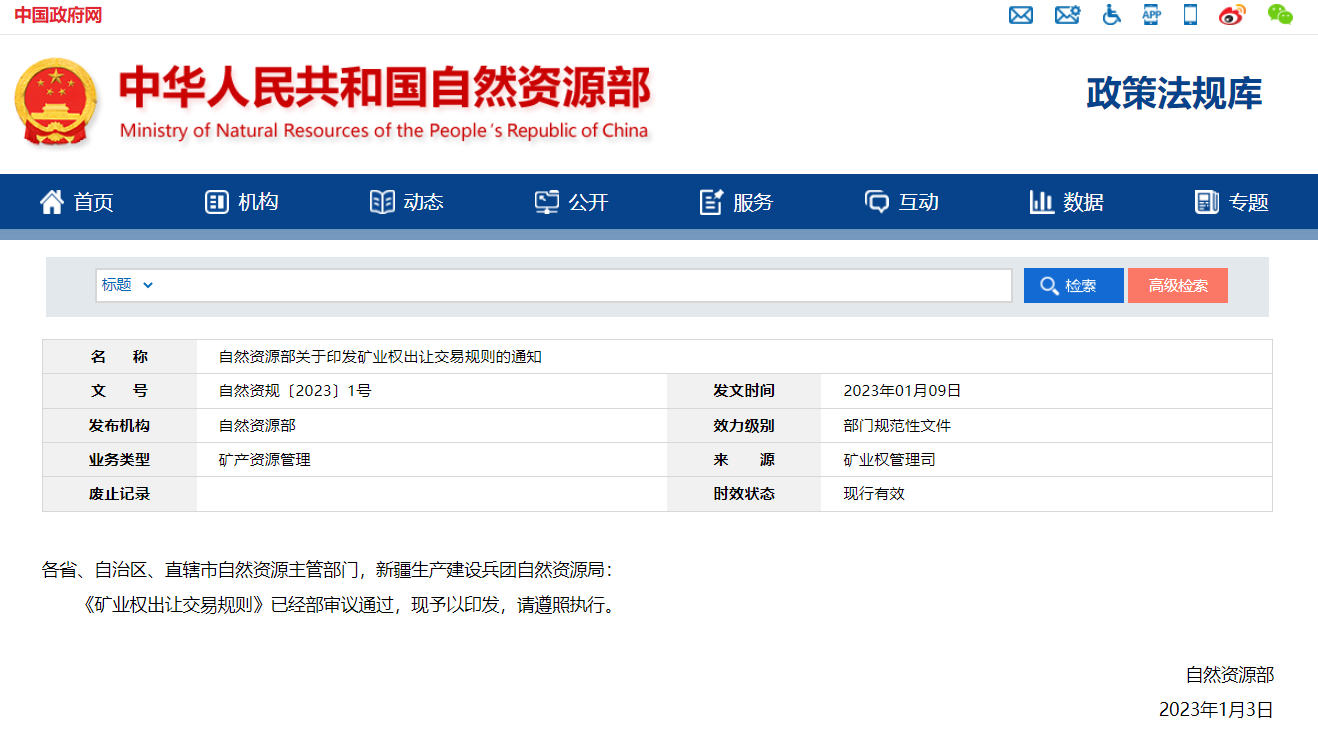Click the mail envelope icon
Screen dimensions: 1318x734
[x=1020, y=15]
